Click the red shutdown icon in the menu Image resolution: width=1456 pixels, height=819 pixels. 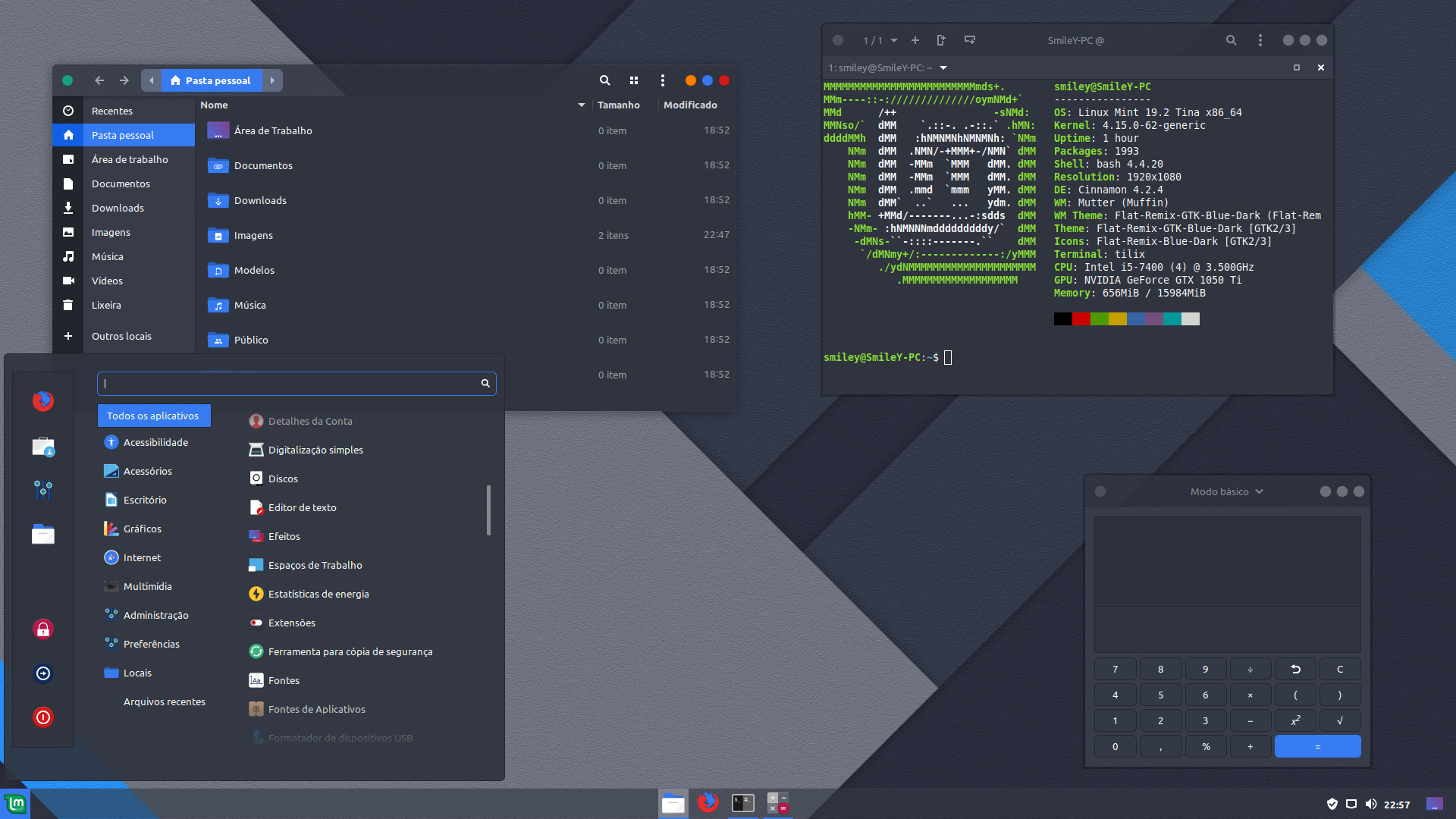43,717
